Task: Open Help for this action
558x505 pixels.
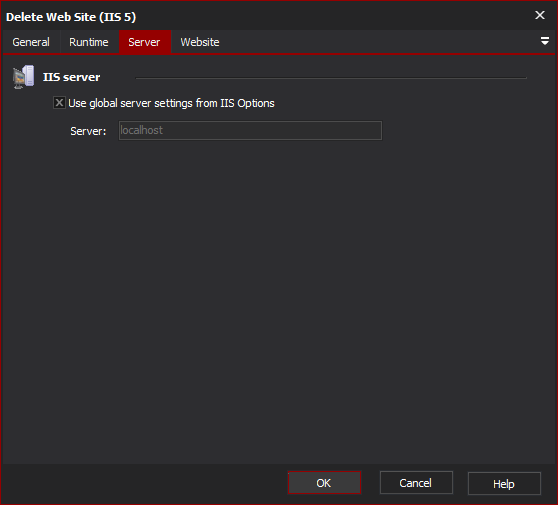Action: (x=504, y=484)
